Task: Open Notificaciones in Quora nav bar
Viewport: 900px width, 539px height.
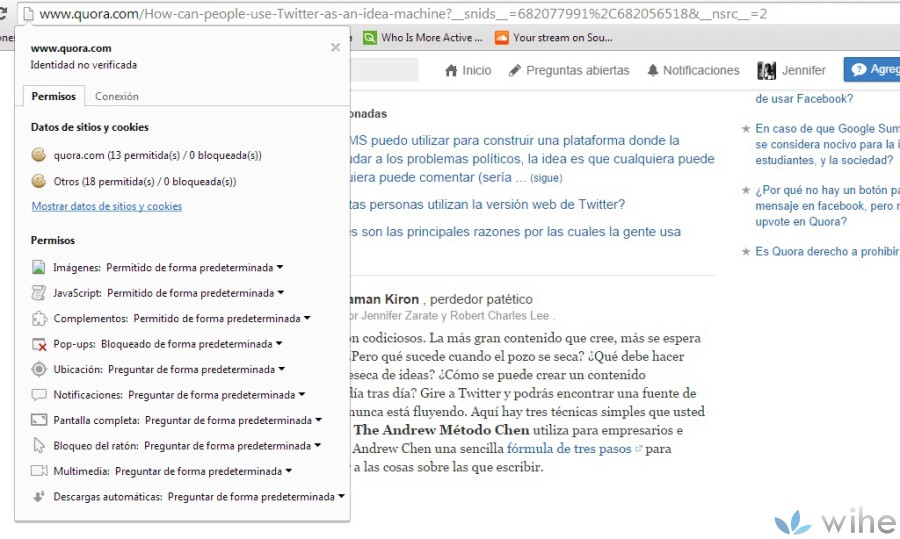Action: 693,70
